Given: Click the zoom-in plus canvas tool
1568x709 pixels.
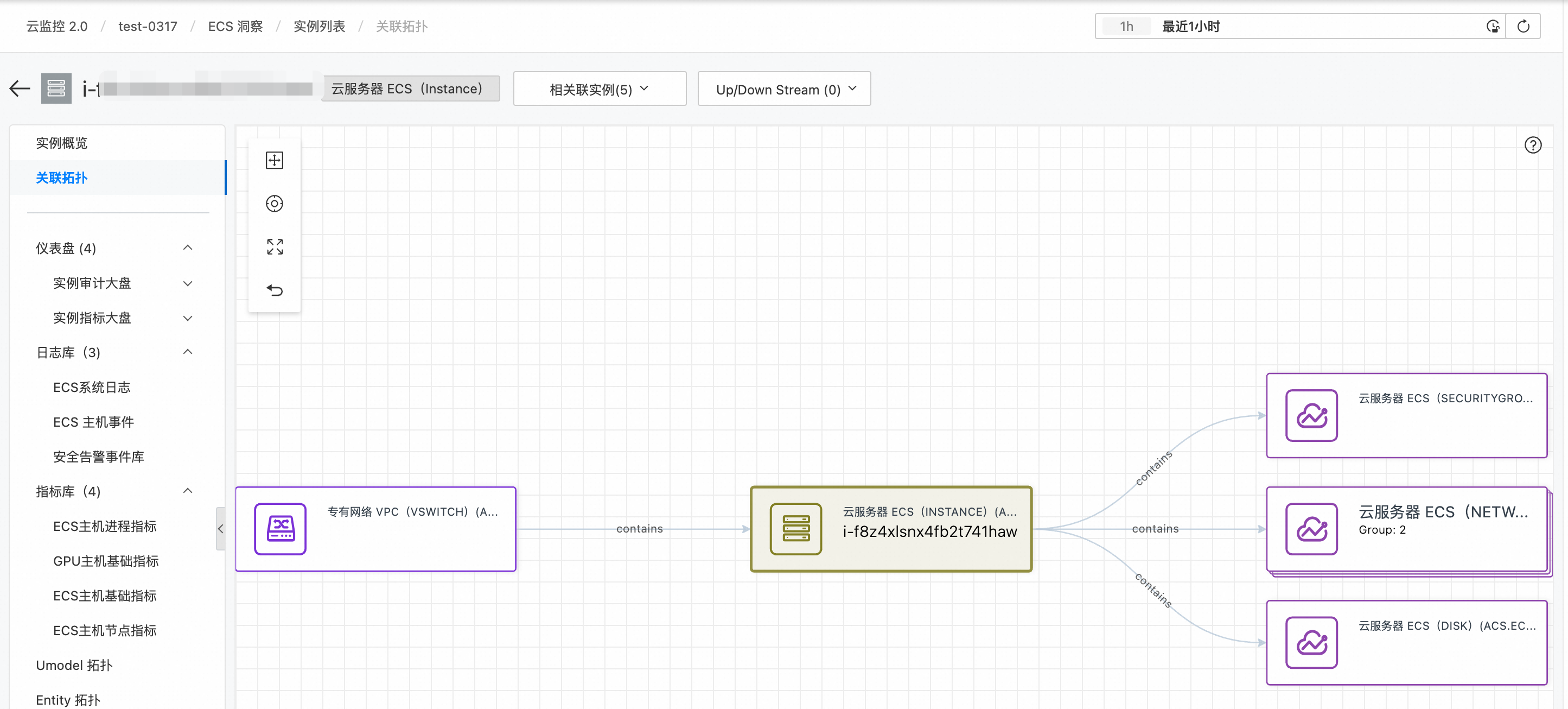Looking at the screenshot, I should coord(275,160).
